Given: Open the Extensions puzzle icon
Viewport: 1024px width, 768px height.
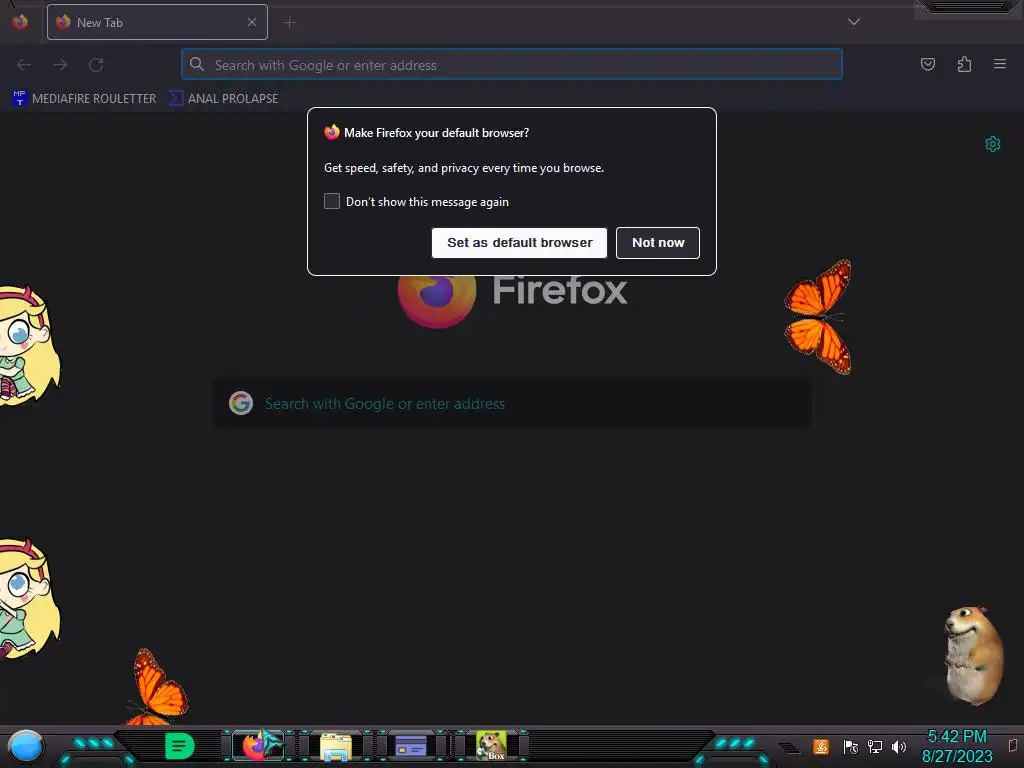Looking at the screenshot, I should [964, 64].
